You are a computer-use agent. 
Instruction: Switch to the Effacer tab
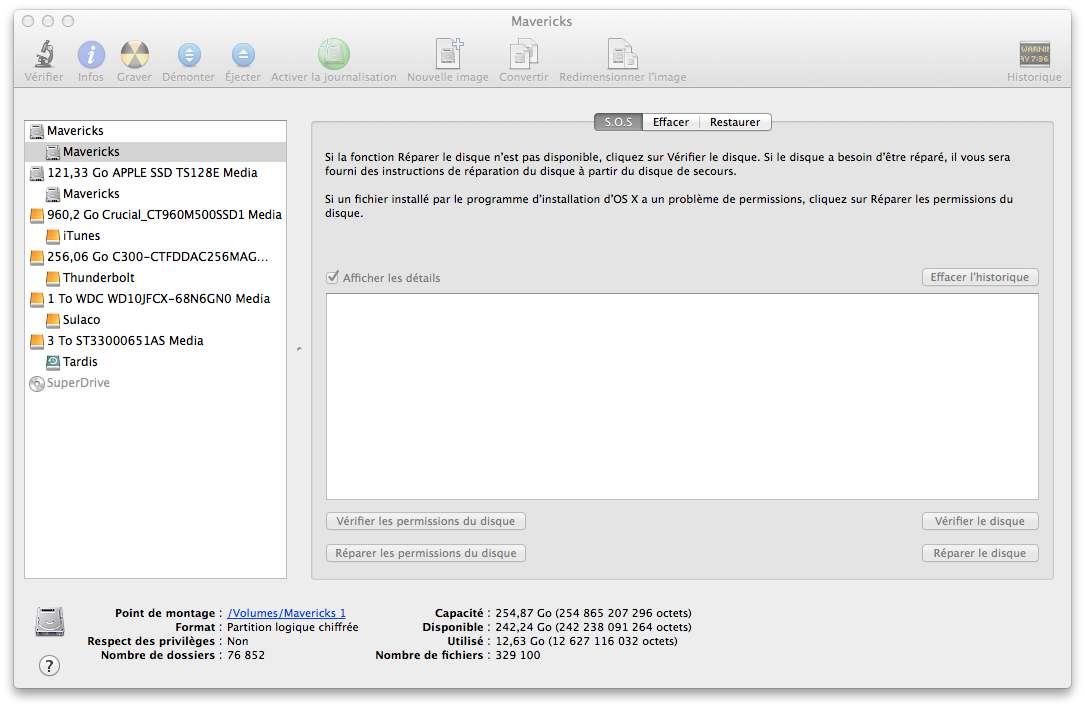pos(671,122)
